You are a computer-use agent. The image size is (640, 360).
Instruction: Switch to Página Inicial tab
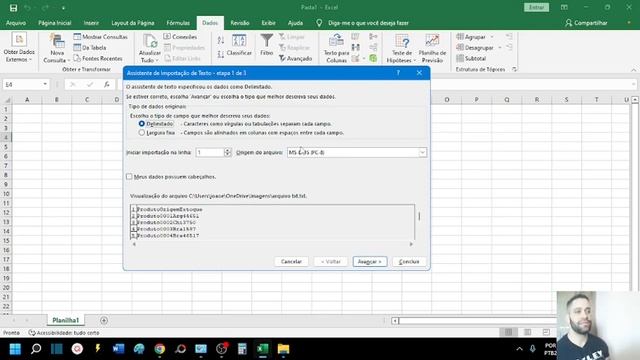click(55, 23)
